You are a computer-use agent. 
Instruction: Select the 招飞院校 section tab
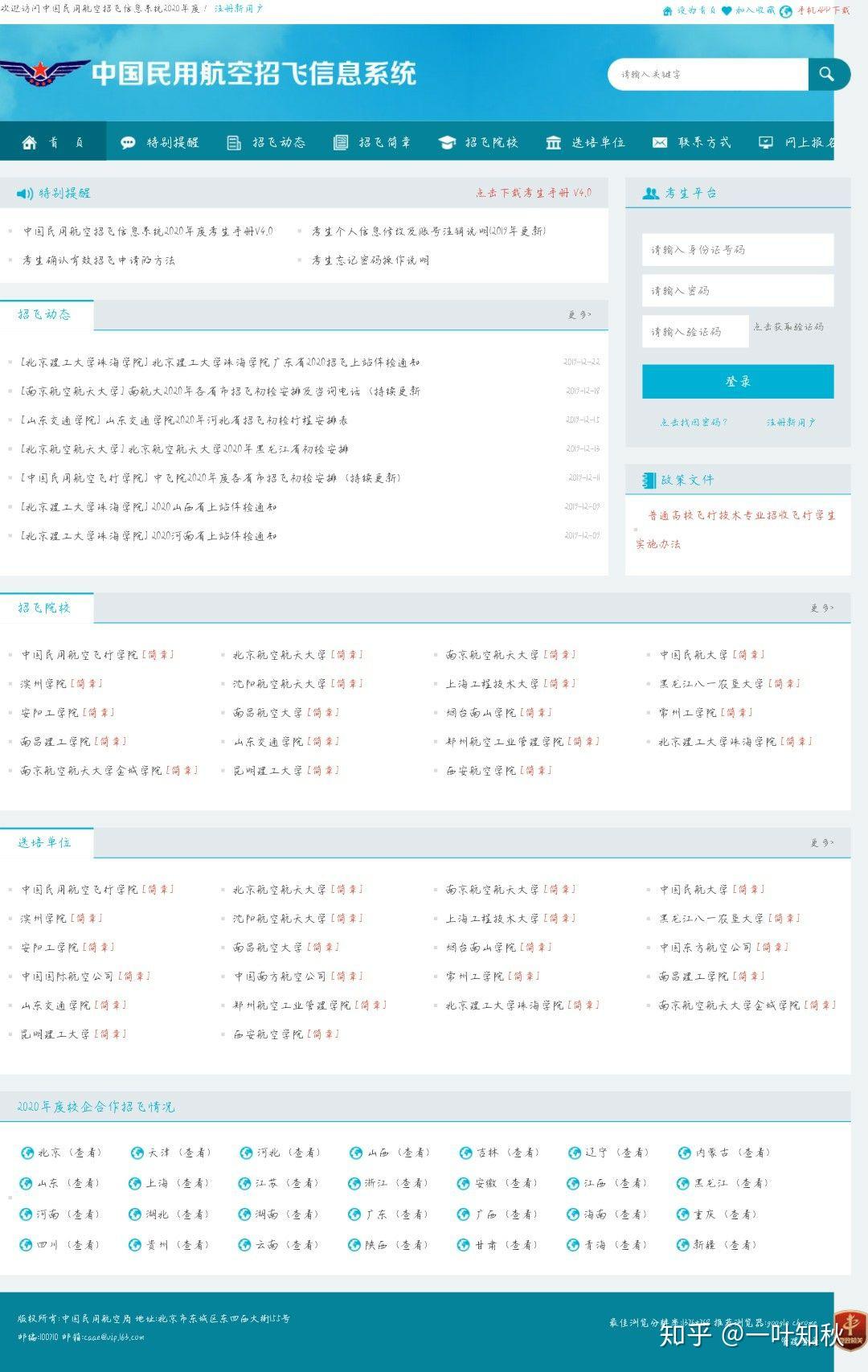(x=45, y=608)
